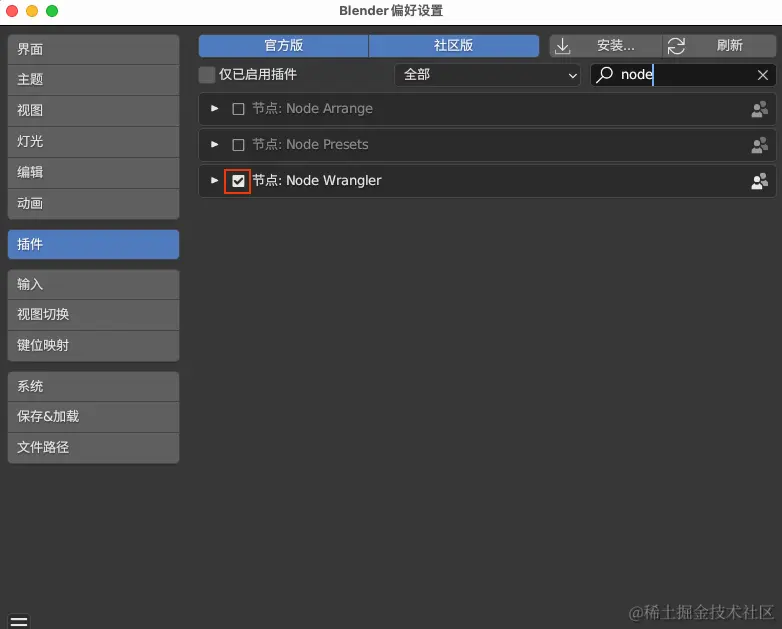Open the 系统 (System) preferences section
Screen dimensions: 782x629
point(93,386)
